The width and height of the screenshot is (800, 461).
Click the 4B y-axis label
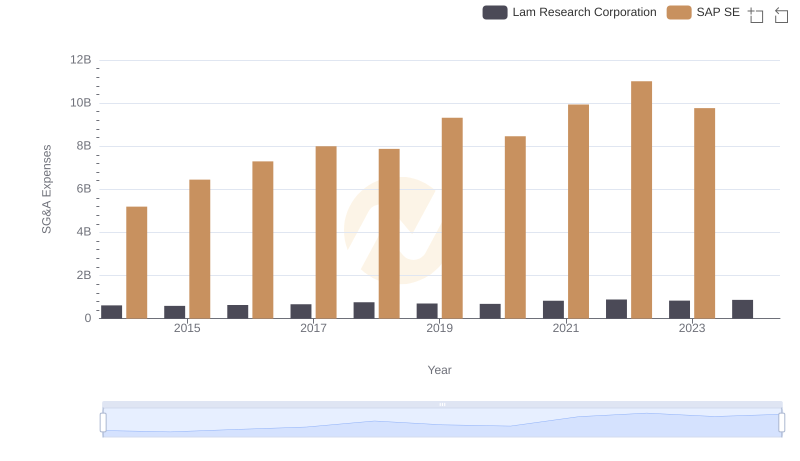[84, 232]
